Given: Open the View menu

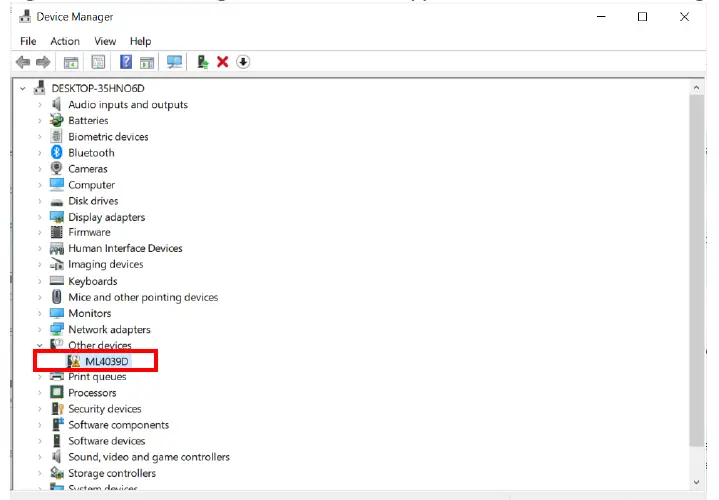Looking at the screenshot, I should coord(105,41).
